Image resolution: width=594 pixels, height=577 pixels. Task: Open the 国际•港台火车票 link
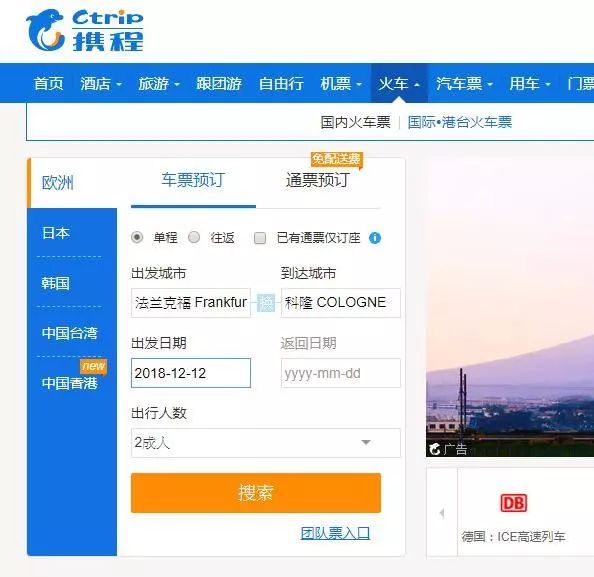coord(460,122)
